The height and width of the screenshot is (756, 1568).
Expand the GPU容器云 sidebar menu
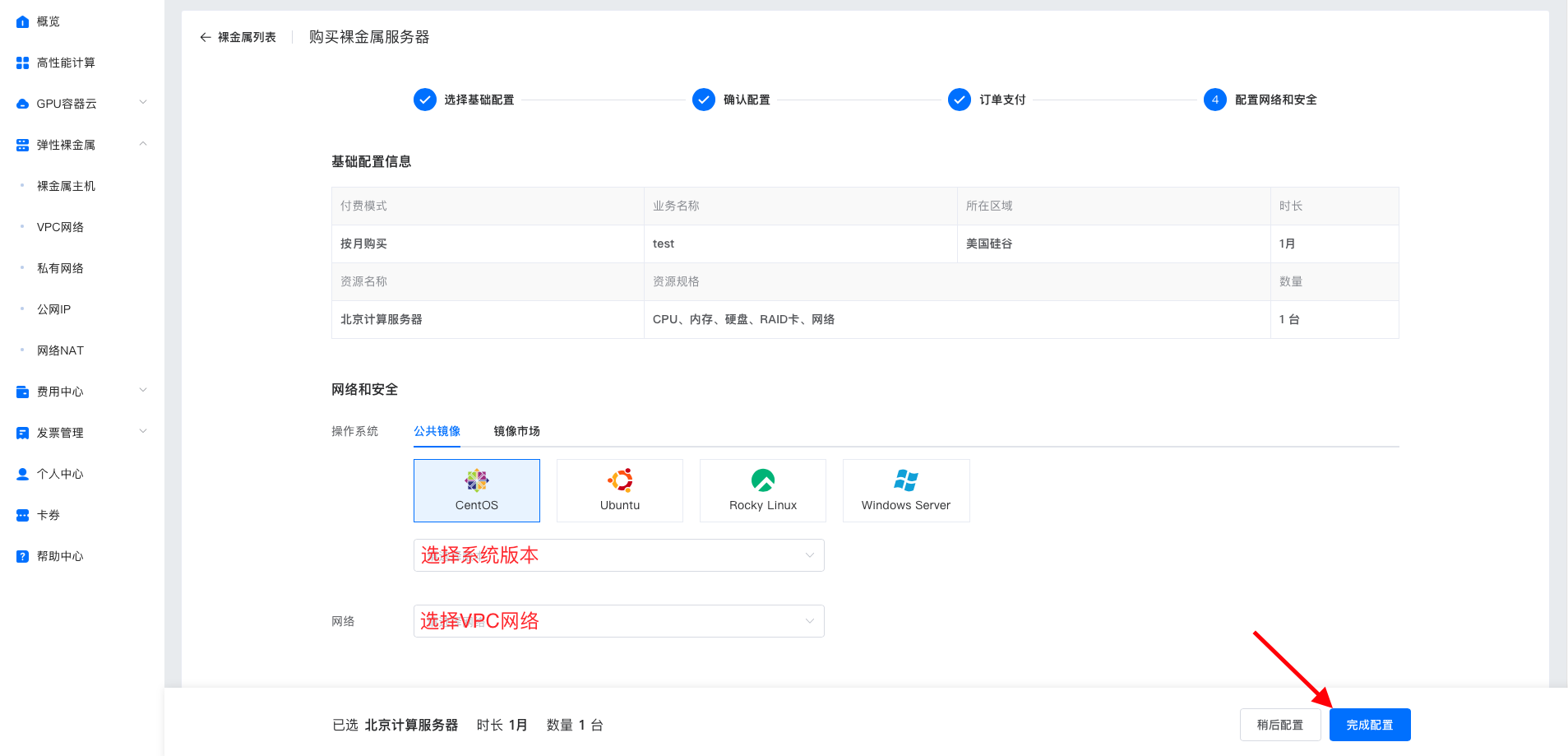coord(143,103)
